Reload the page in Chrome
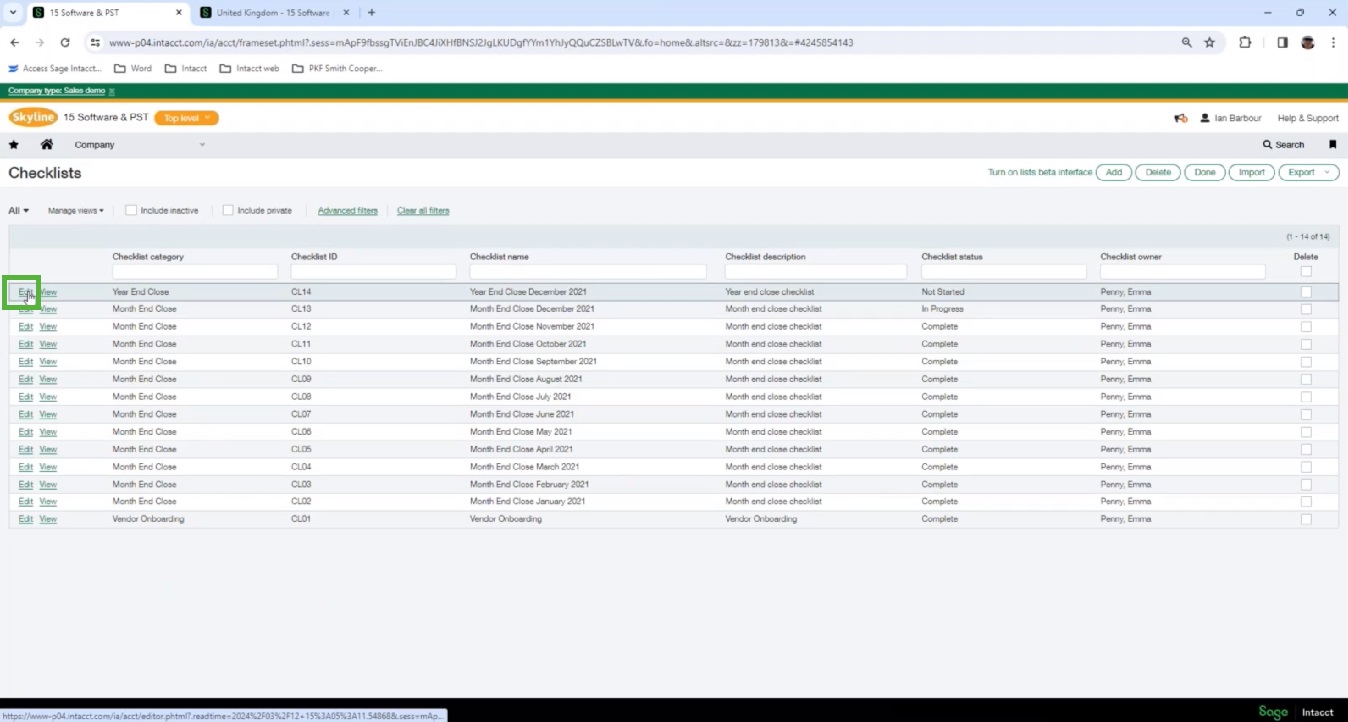The width and height of the screenshot is (1348, 722). pos(65,43)
